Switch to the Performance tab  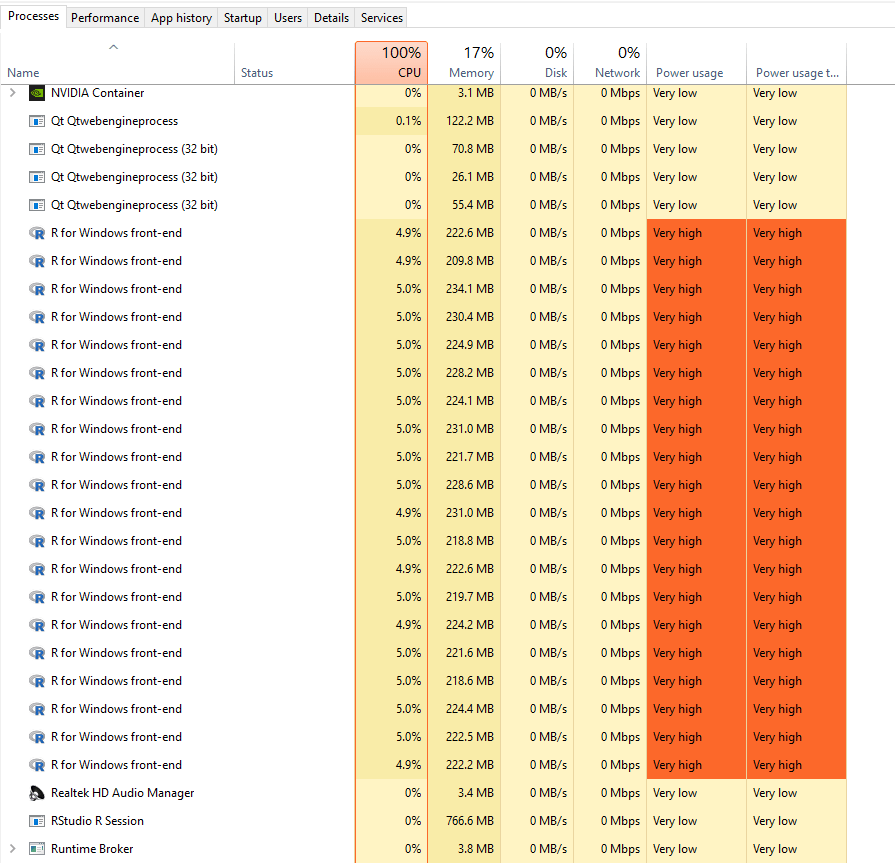tap(105, 17)
